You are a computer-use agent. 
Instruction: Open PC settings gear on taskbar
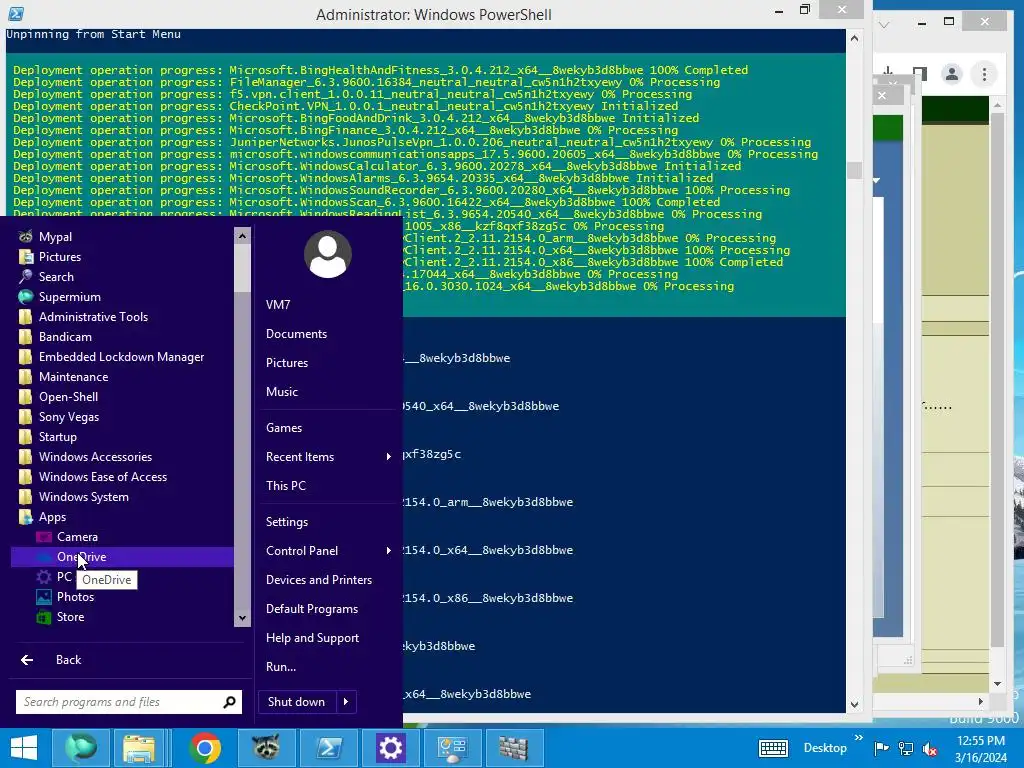pyautogui.click(x=391, y=748)
